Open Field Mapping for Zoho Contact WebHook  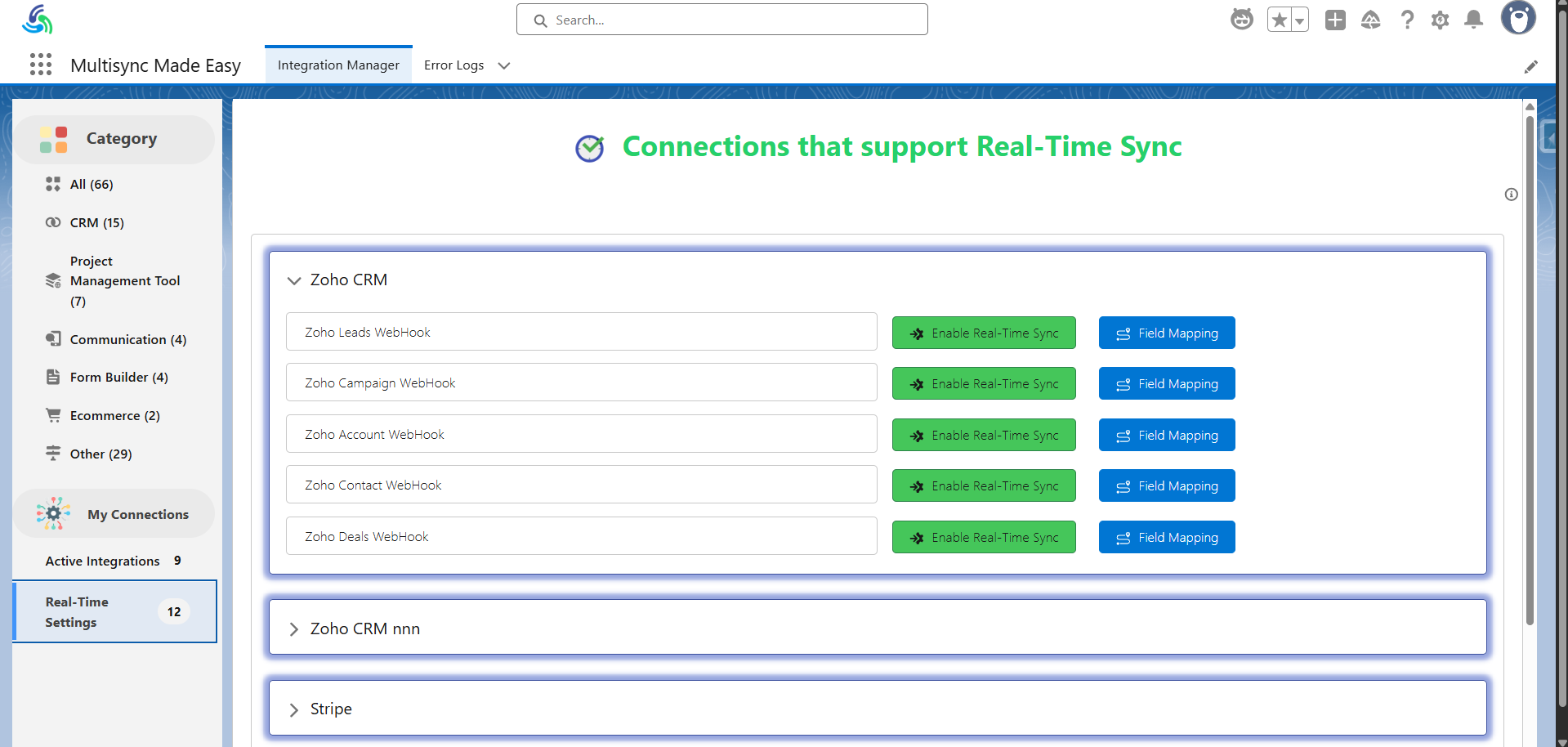[x=1167, y=485]
